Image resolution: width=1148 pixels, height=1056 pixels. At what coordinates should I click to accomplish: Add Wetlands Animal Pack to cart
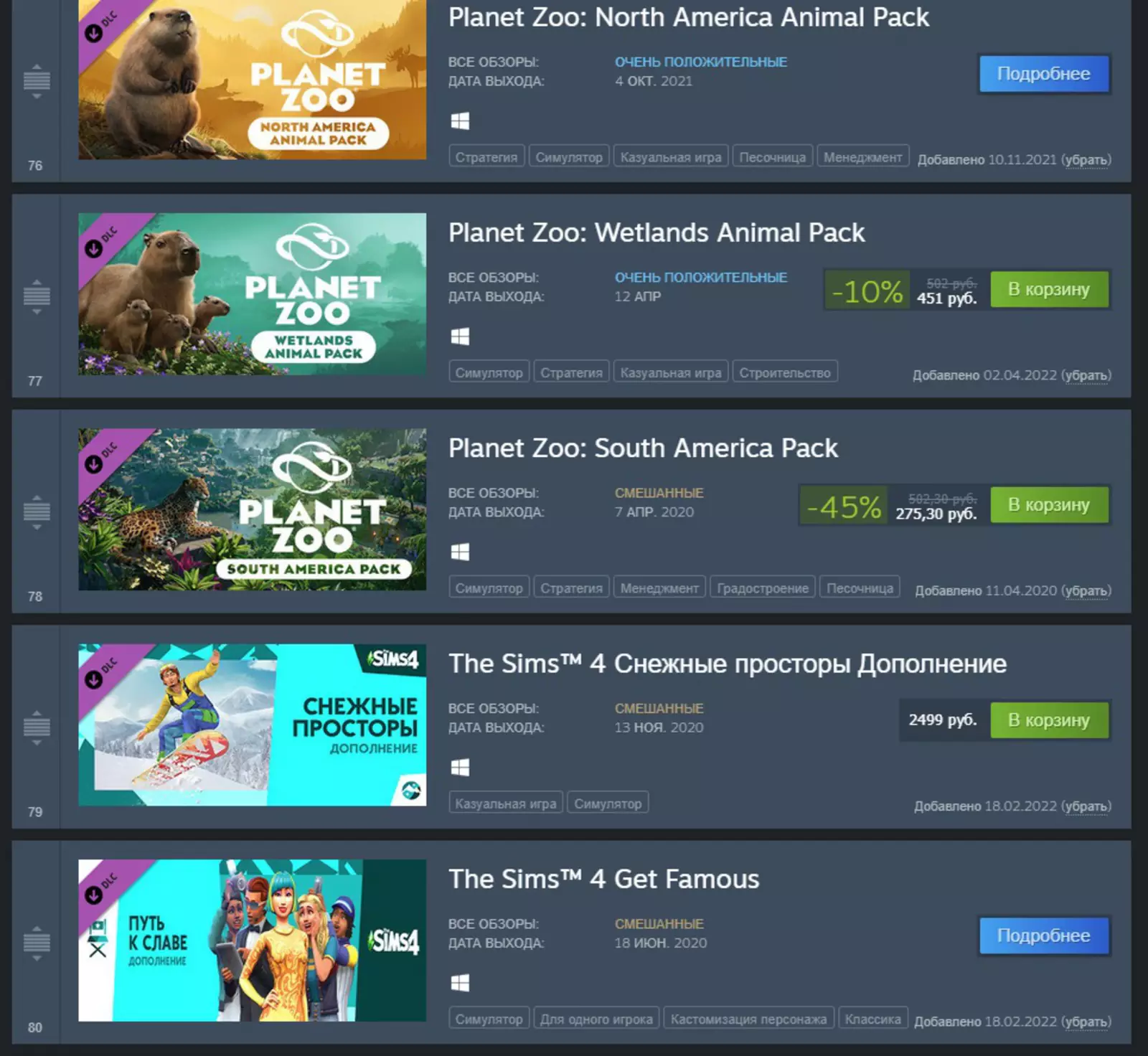tap(1049, 289)
